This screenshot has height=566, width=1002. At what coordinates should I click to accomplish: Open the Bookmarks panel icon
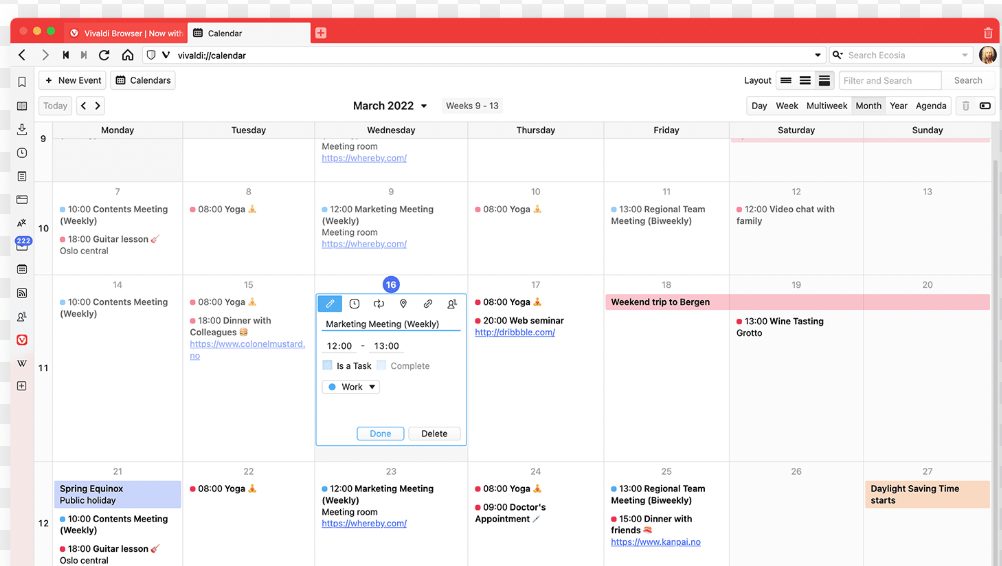(x=22, y=82)
